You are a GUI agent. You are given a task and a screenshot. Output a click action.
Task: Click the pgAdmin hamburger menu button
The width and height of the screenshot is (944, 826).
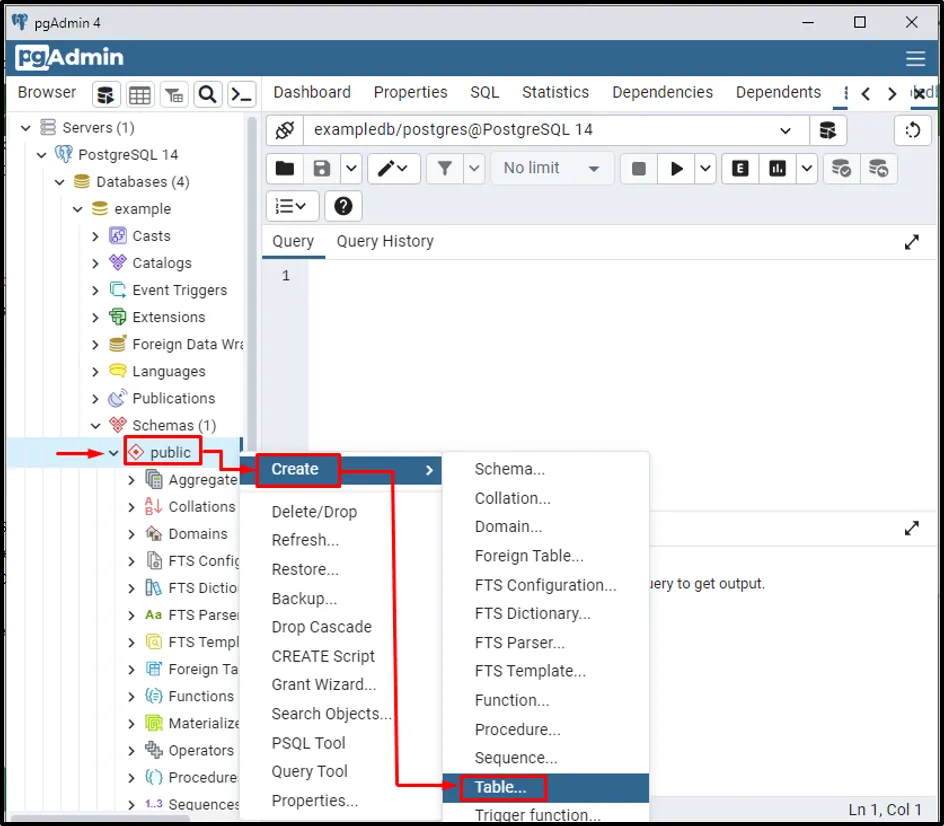click(915, 58)
